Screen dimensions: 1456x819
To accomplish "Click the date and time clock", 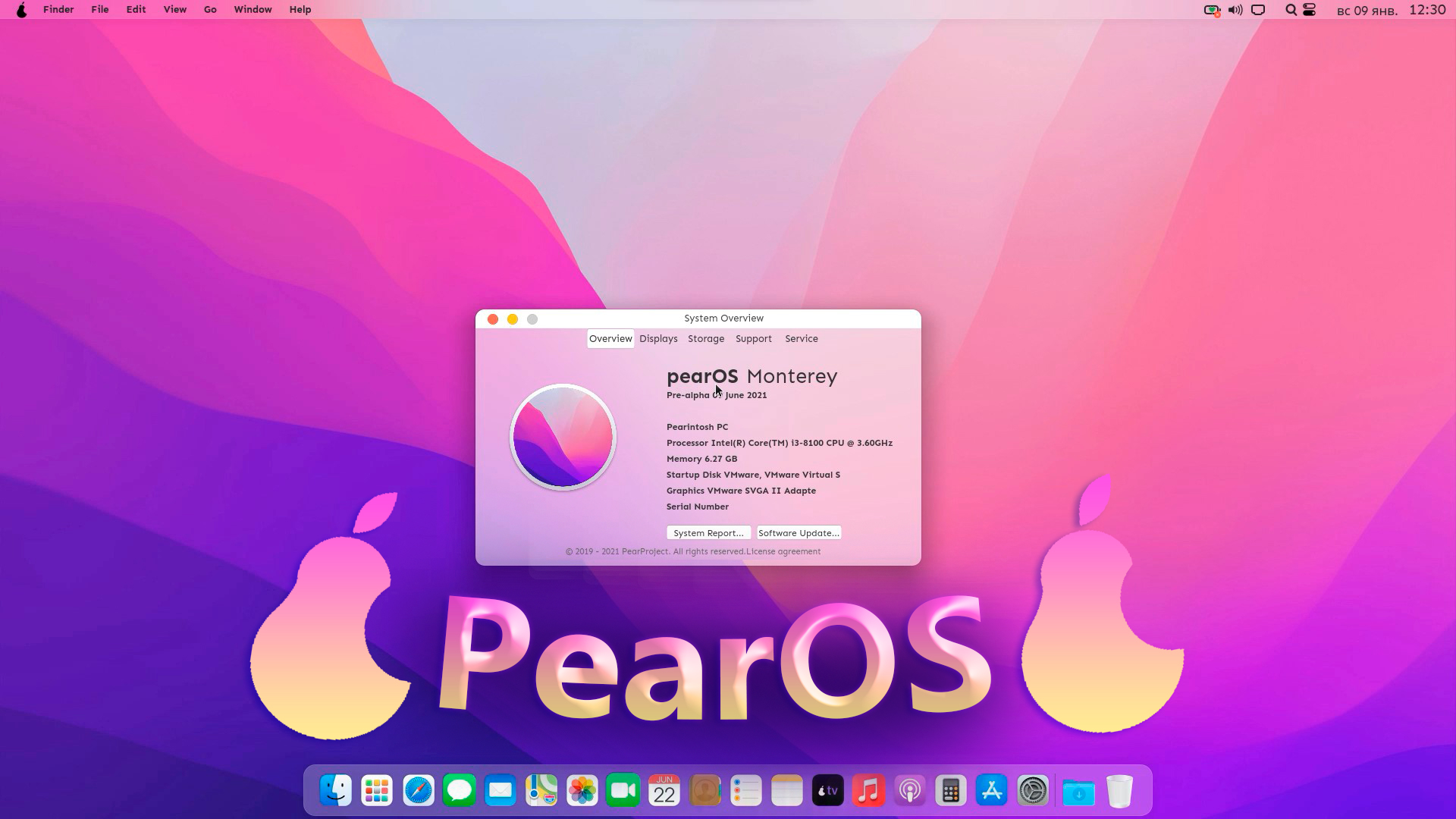I will [1391, 11].
